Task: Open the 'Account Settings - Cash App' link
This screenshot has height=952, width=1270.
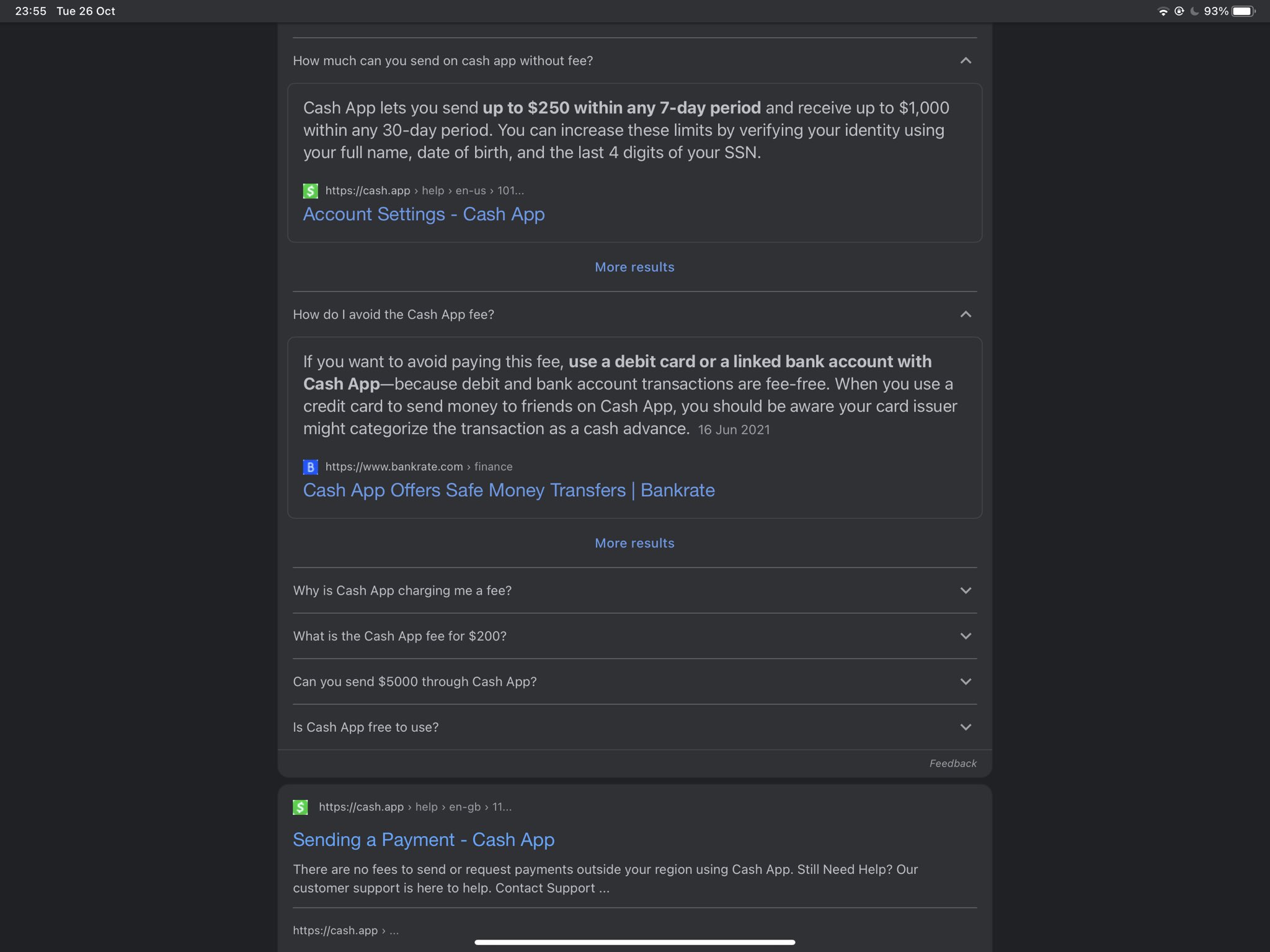Action: (424, 214)
